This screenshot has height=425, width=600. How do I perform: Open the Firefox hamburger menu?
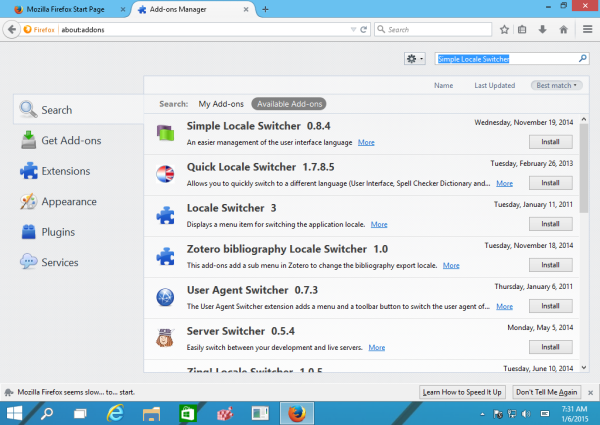tap(588, 29)
